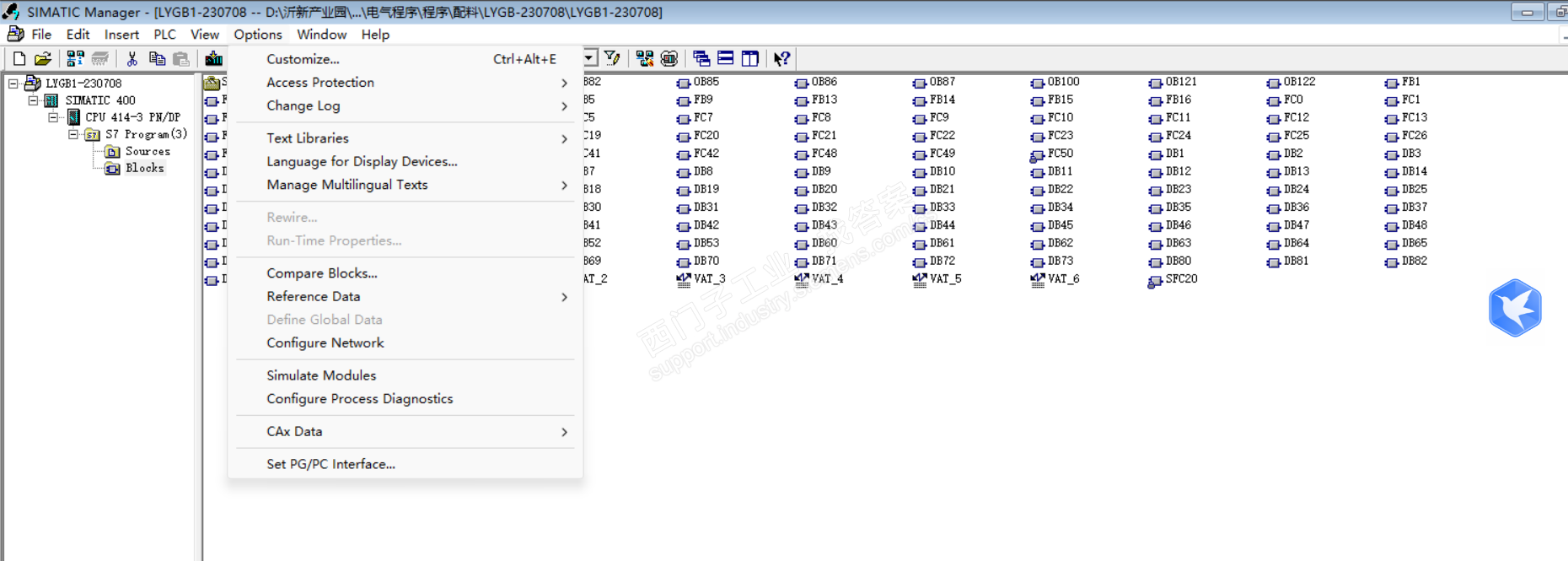
Task: Open the Window menu
Action: coord(321,35)
